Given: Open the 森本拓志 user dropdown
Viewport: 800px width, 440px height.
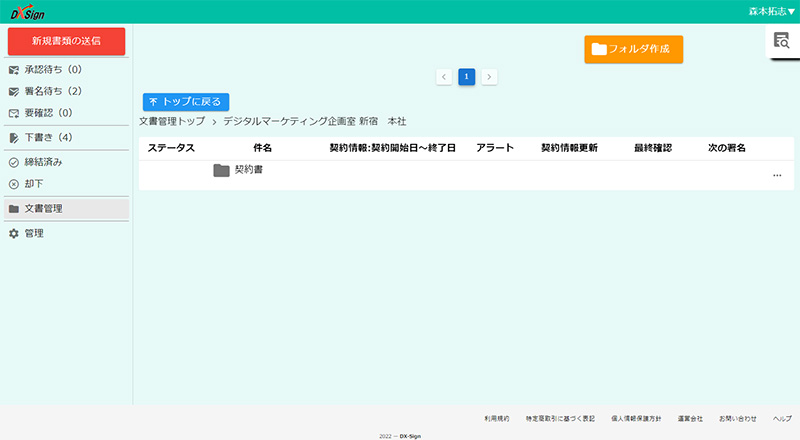Looking at the screenshot, I should (x=771, y=11).
